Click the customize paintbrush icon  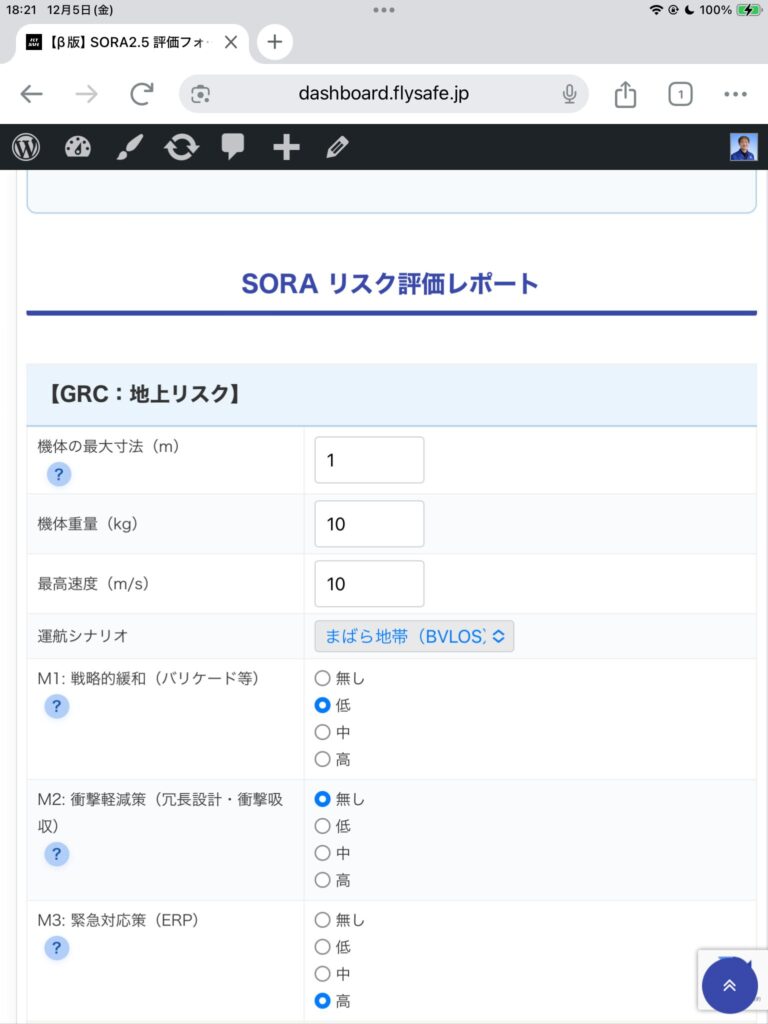click(129, 147)
